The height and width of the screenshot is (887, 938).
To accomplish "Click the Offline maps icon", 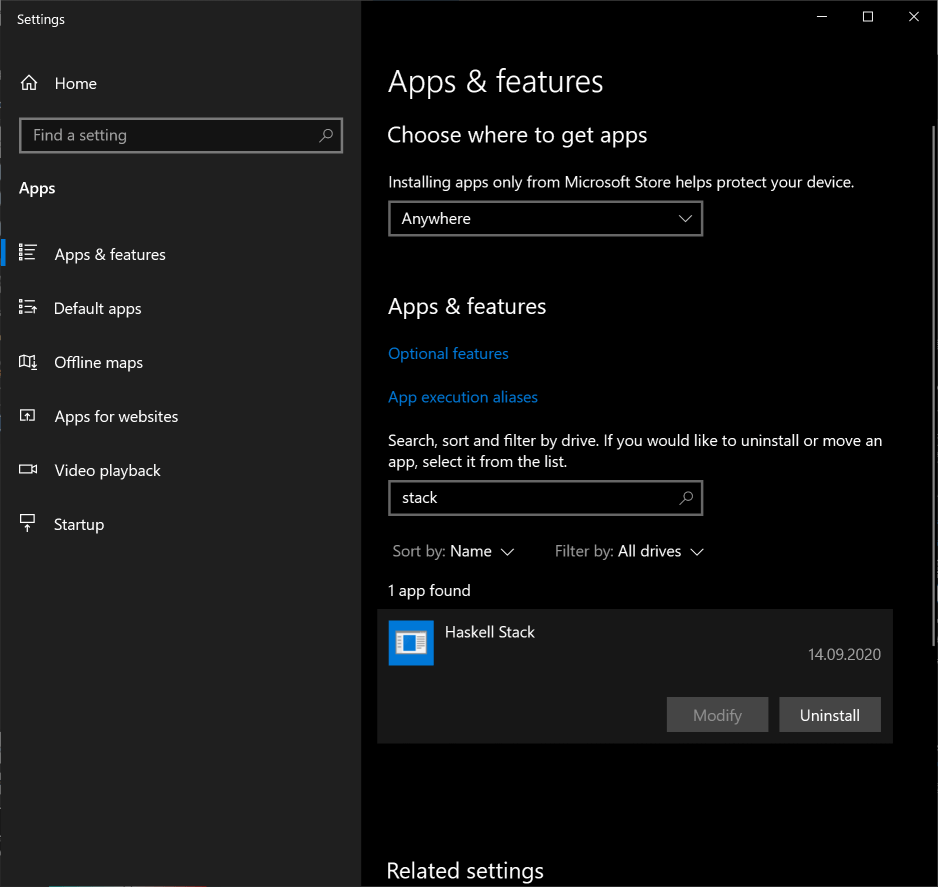I will 29,362.
